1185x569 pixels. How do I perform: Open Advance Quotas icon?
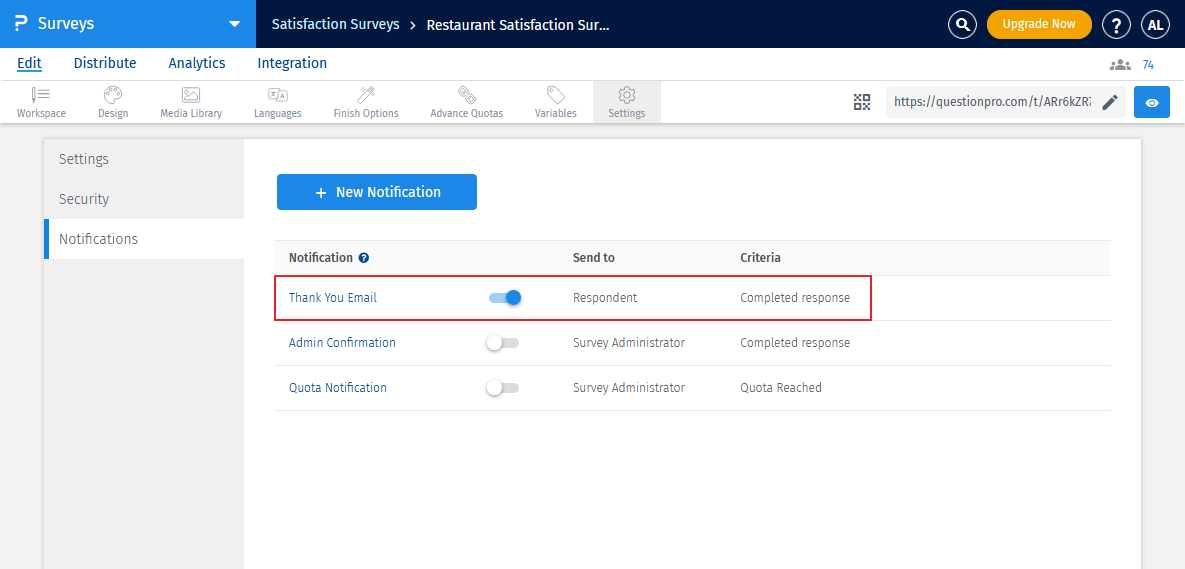(466, 95)
